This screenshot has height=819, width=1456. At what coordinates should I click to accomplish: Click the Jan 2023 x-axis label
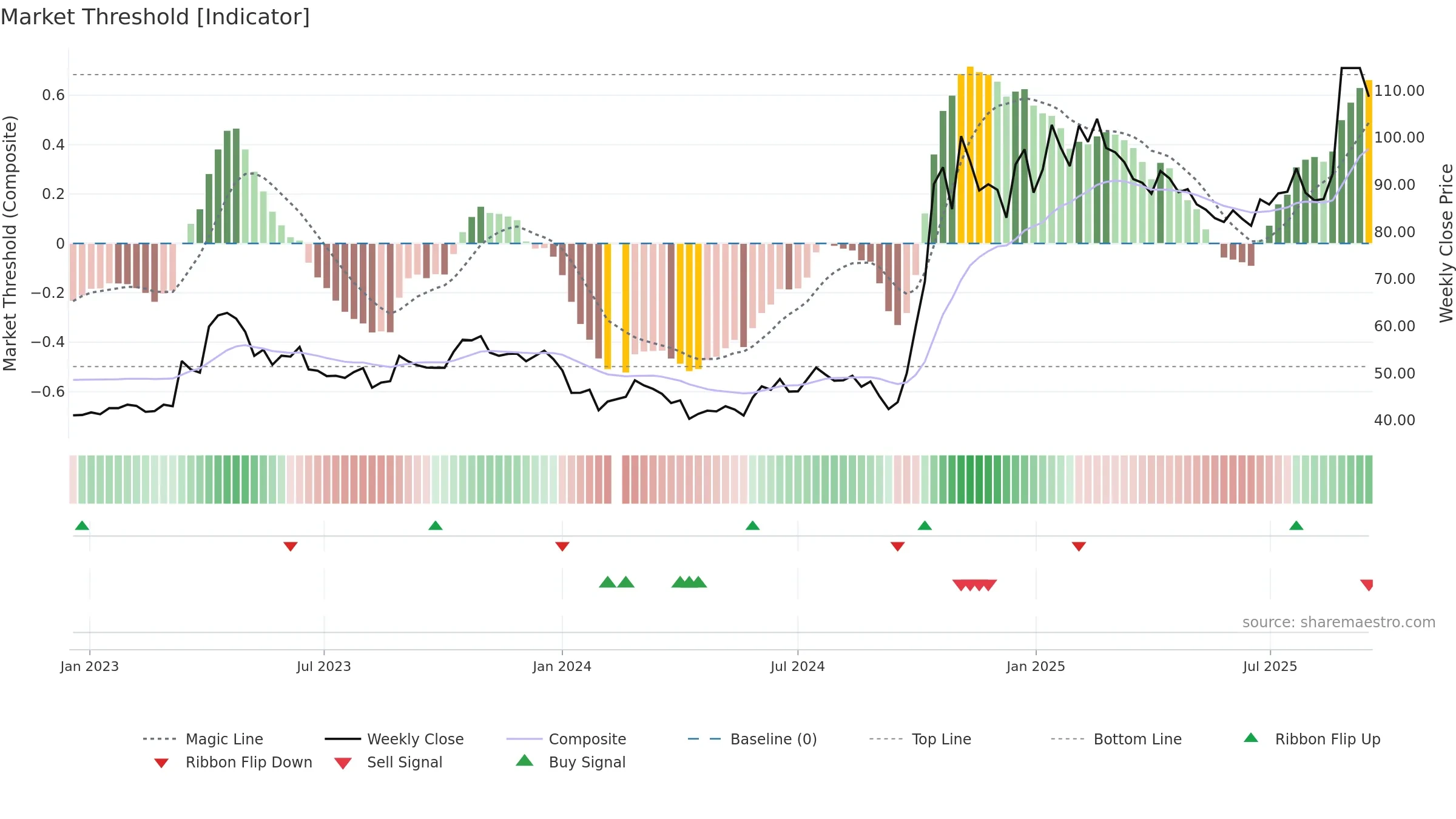click(90, 666)
